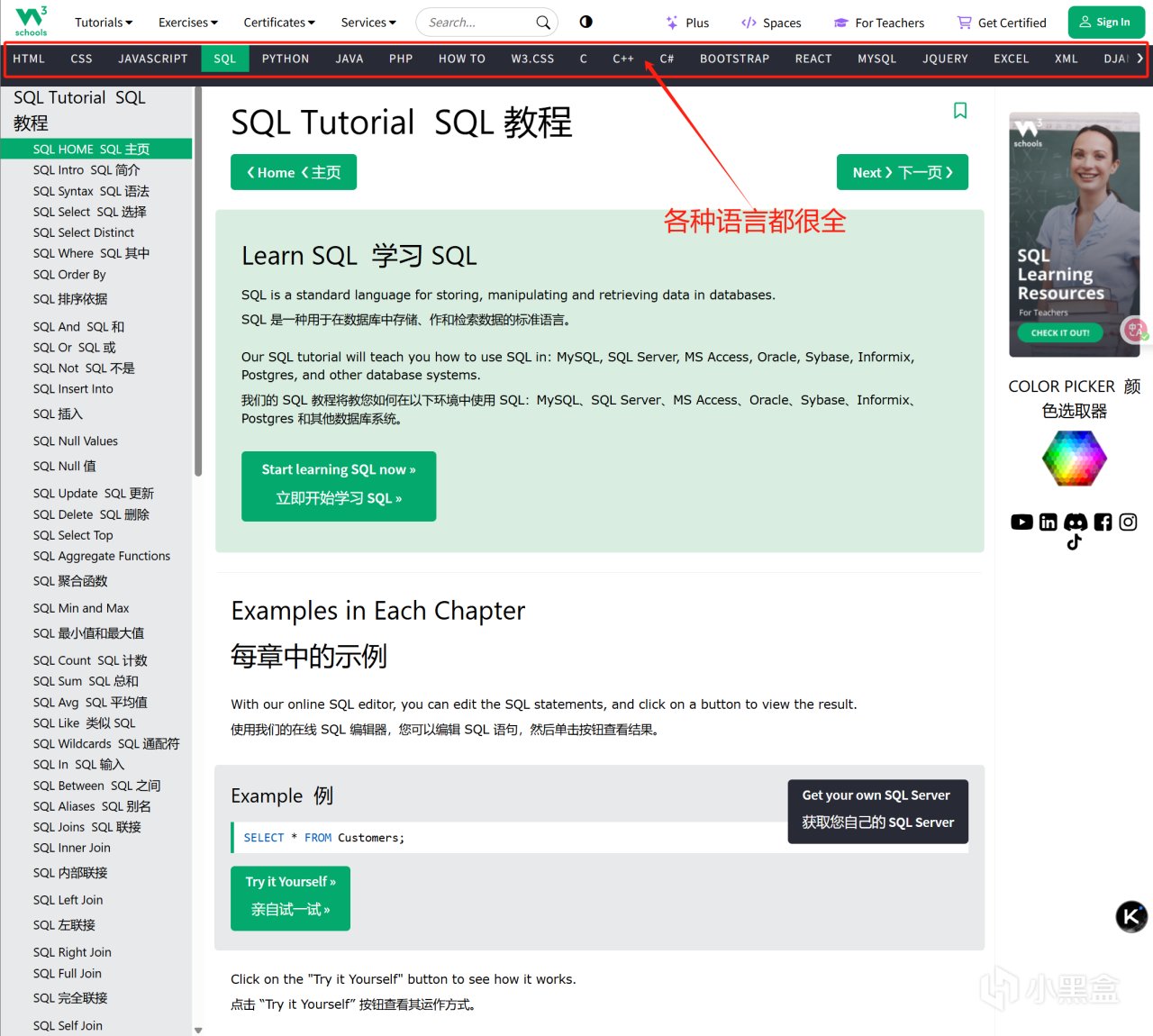Open SQL Wildcards in sidebar
The image size is (1153, 1036).
[x=106, y=743]
